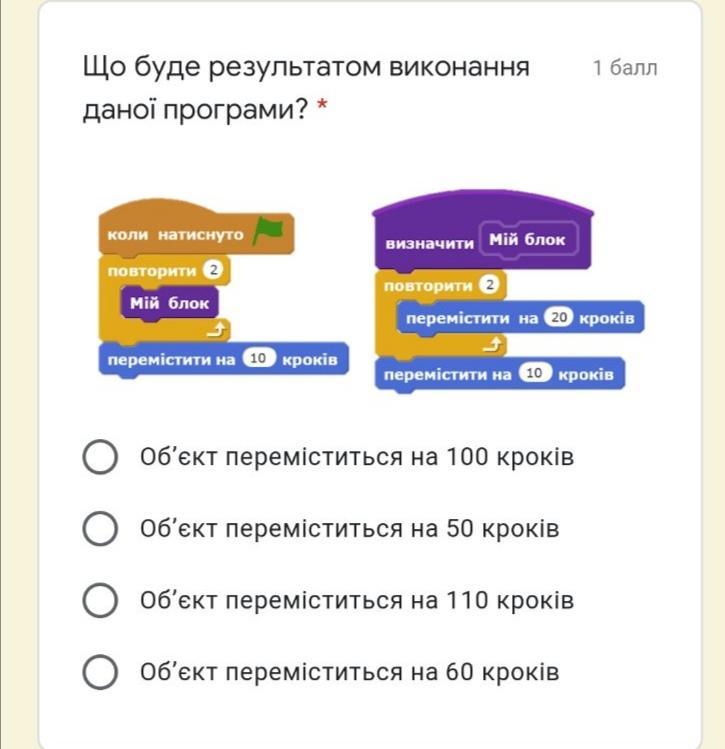
Task: Click the 'коли натиснуто' text on hat block
Action: (175, 235)
